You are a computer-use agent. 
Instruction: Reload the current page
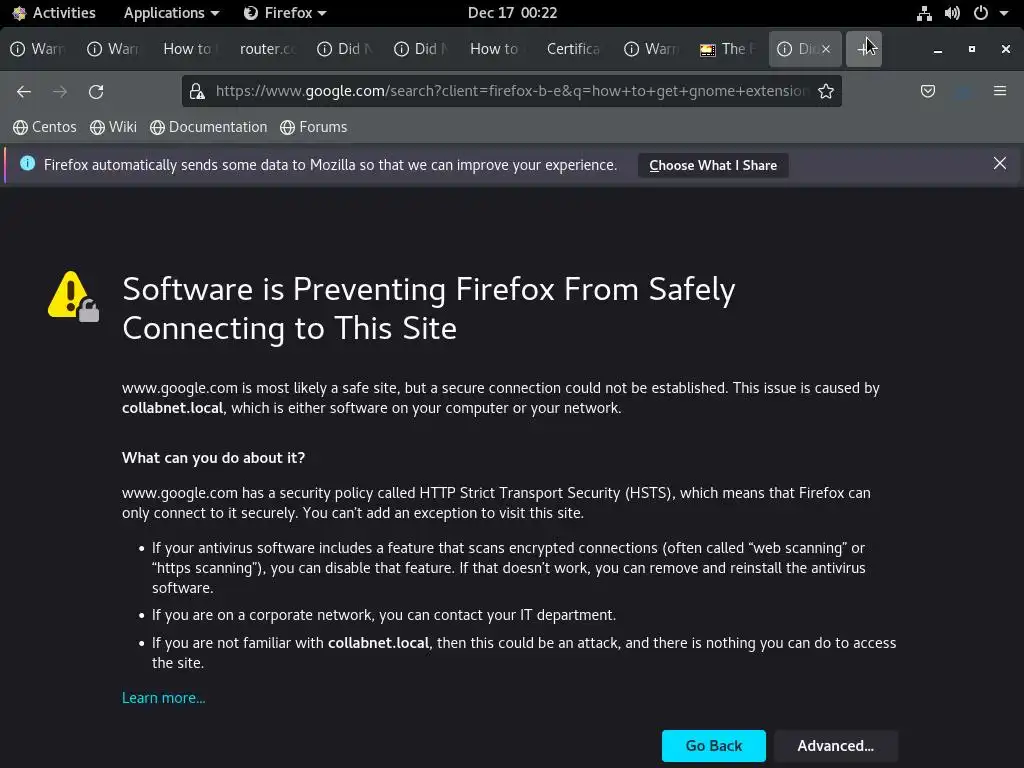click(x=96, y=91)
